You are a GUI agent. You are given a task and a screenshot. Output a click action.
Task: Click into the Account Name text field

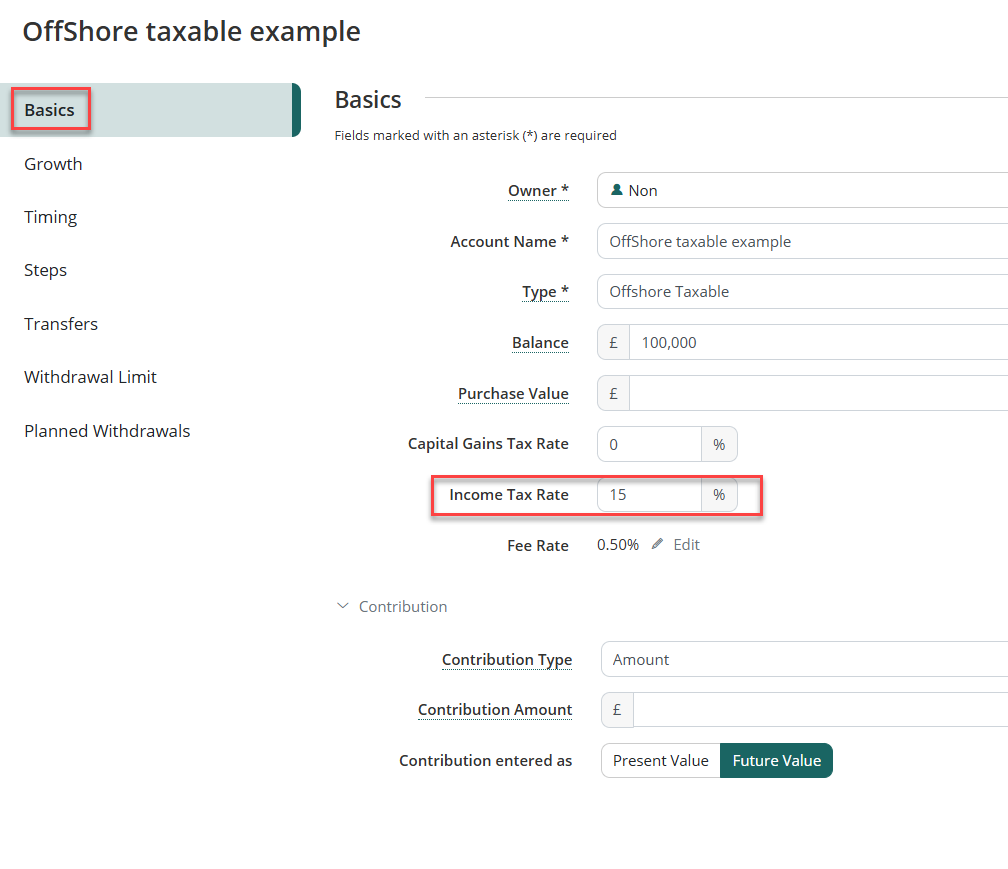[802, 241]
